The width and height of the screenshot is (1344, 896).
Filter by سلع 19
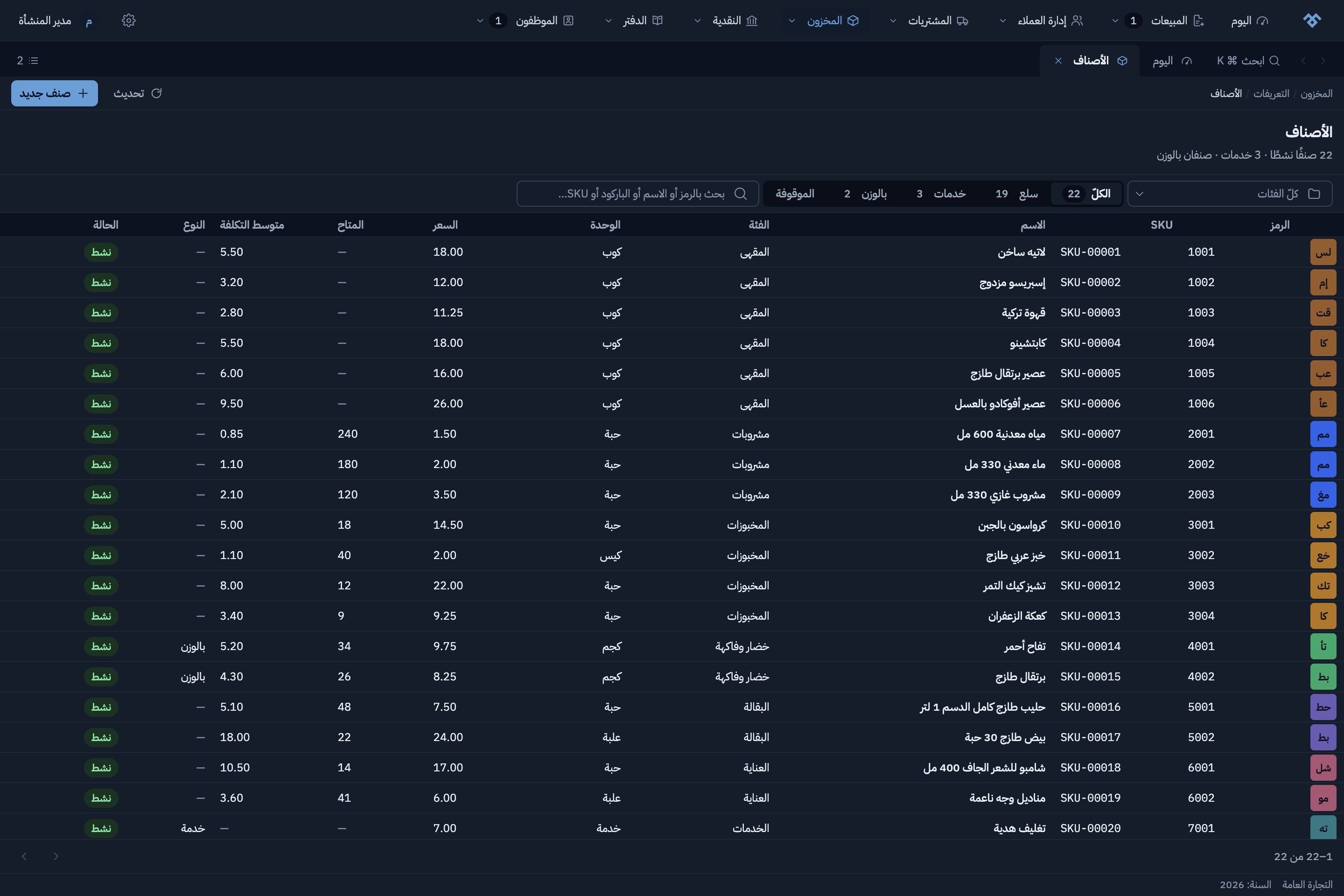pyautogui.click(x=1016, y=194)
